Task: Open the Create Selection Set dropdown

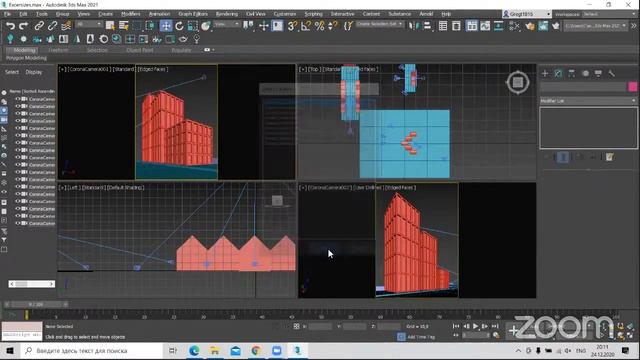Action: point(380,24)
